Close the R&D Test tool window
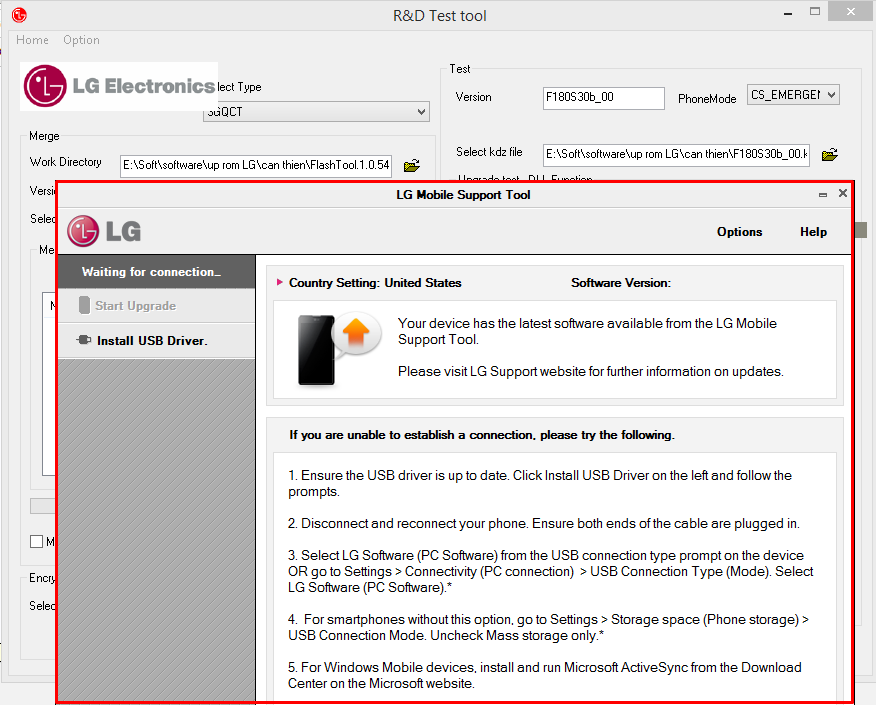876x705 pixels. click(x=850, y=11)
